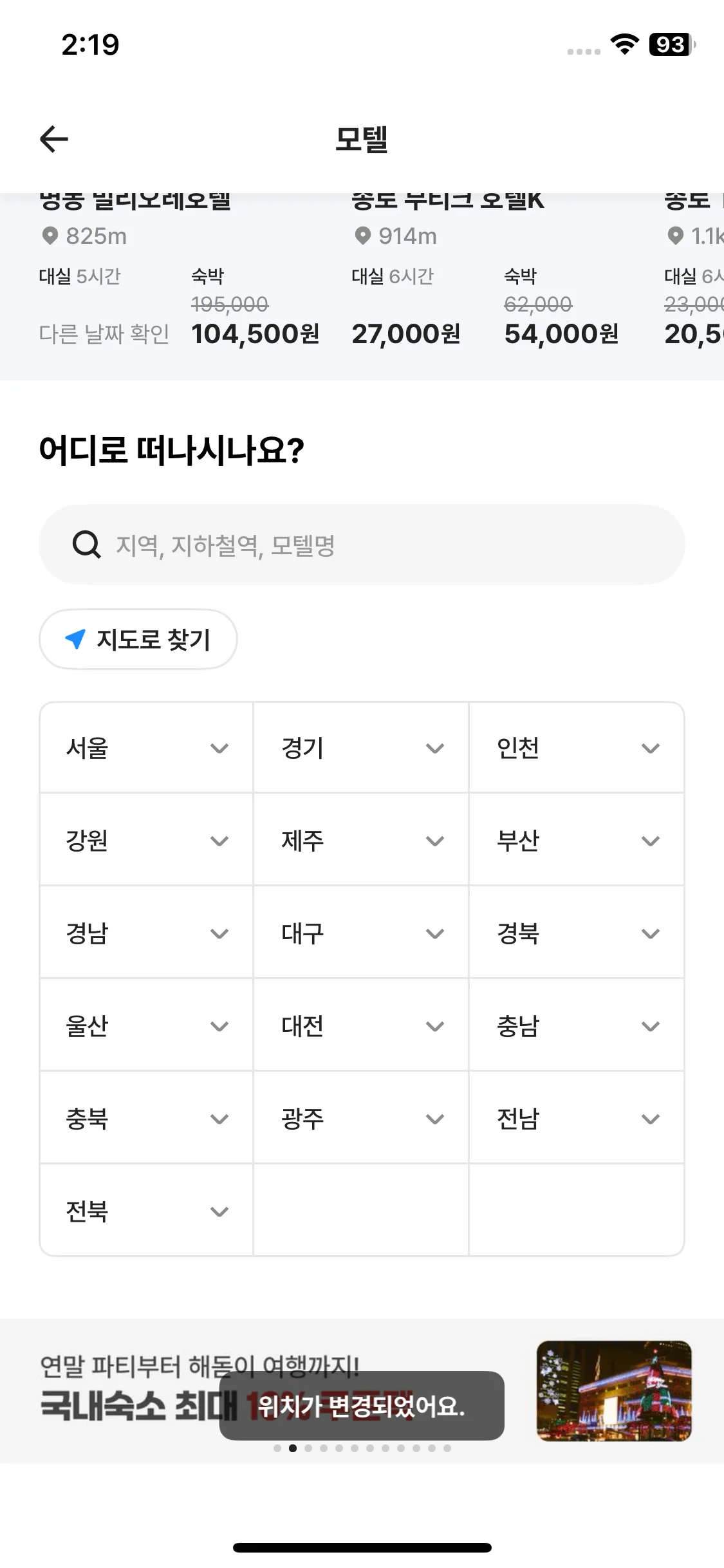The height and width of the screenshot is (1568, 724).
Task: Tap the blue location arrow icon
Action: pos(75,639)
